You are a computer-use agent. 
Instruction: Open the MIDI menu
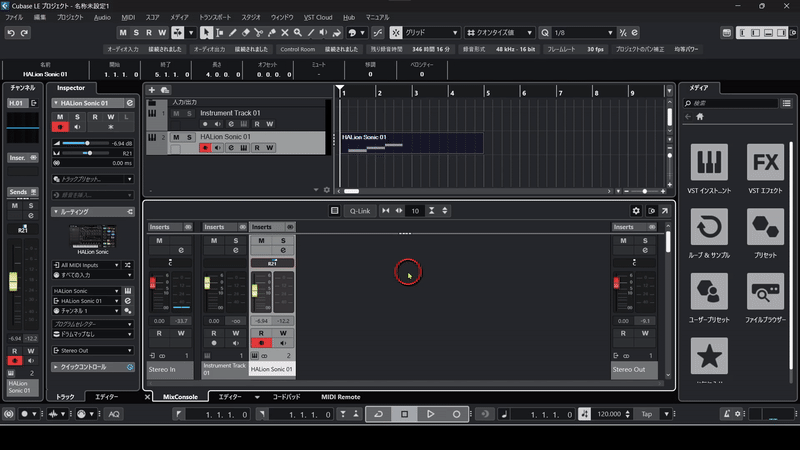(x=128, y=17)
